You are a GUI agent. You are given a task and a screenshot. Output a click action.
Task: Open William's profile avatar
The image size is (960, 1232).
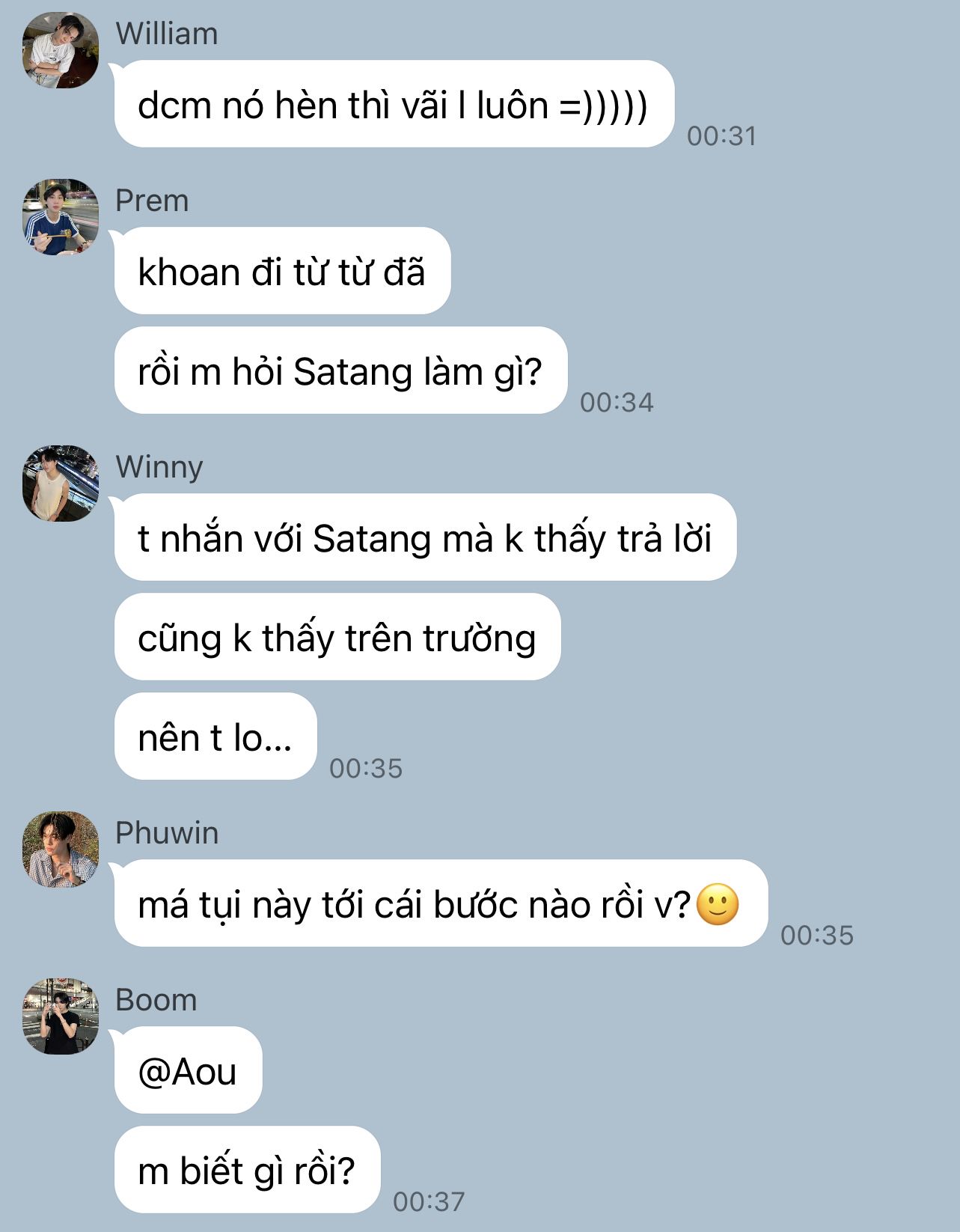(x=61, y=50)
